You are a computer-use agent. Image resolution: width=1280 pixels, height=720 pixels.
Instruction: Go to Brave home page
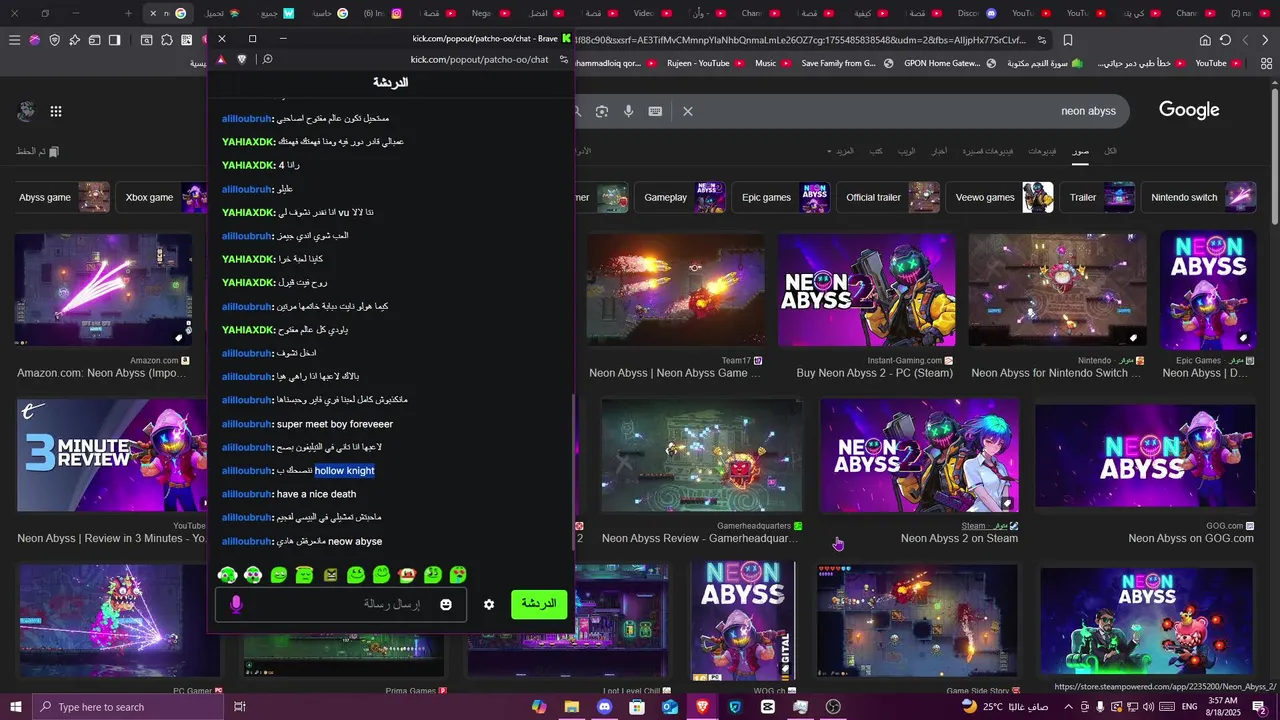1205,40
